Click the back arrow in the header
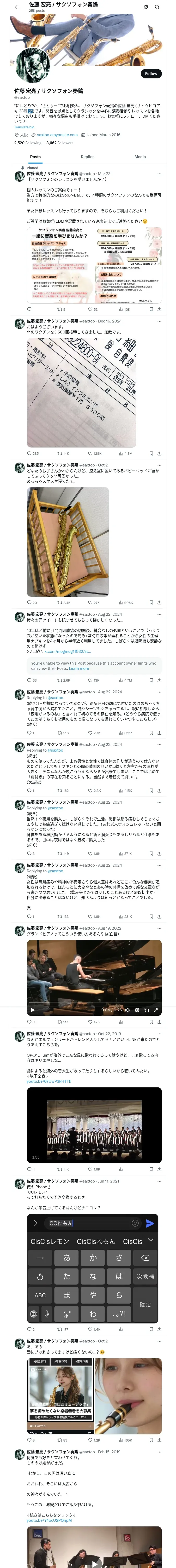The width and height of the screenshot is (176, 1568). tap(16, 7)
